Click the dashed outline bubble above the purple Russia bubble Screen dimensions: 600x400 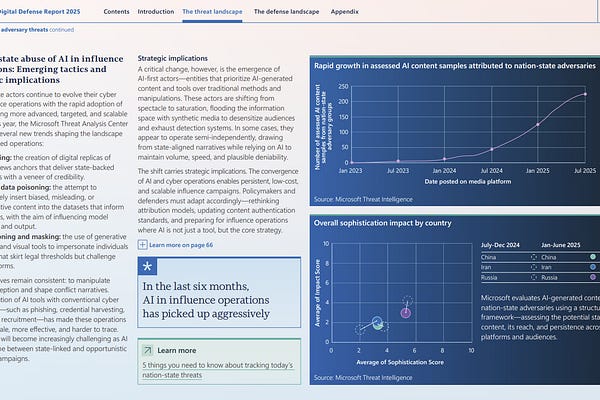coord(408,301)
